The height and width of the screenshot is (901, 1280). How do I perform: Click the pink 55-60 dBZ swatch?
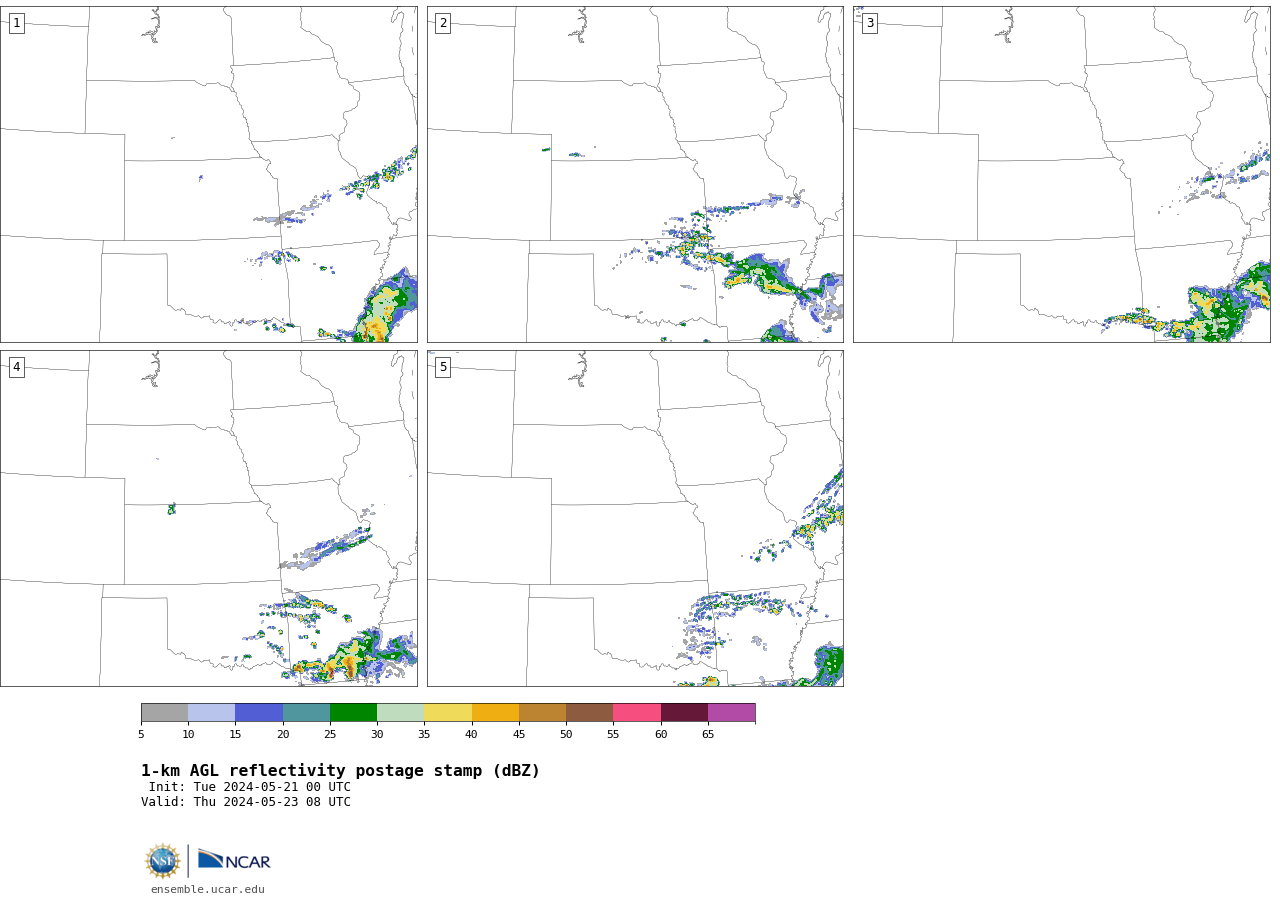click(637, 713)
